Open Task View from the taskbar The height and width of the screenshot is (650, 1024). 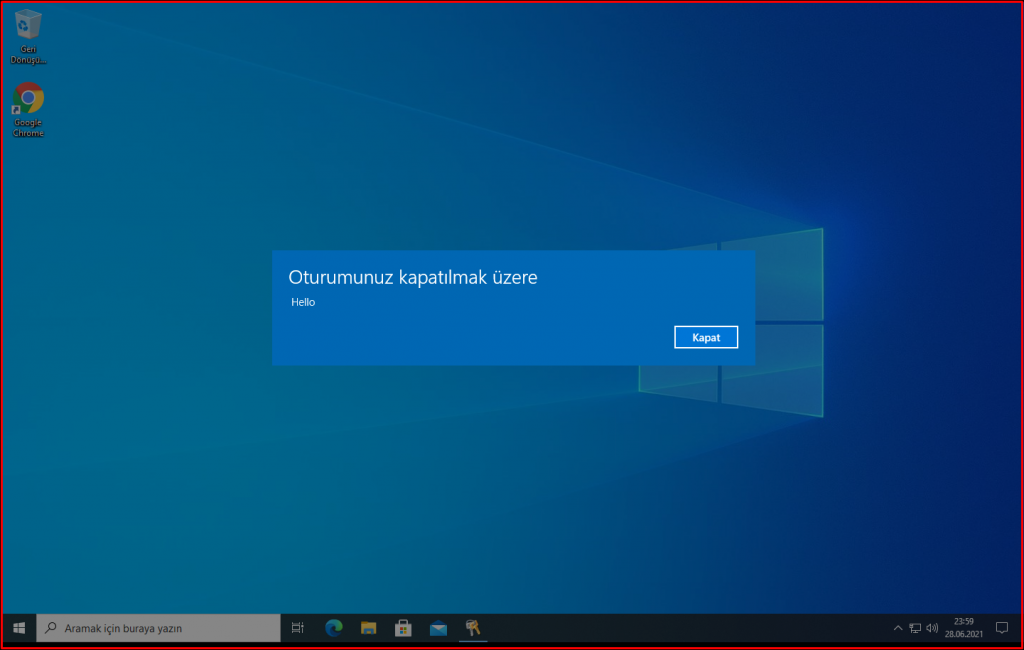tap(297, 628)
